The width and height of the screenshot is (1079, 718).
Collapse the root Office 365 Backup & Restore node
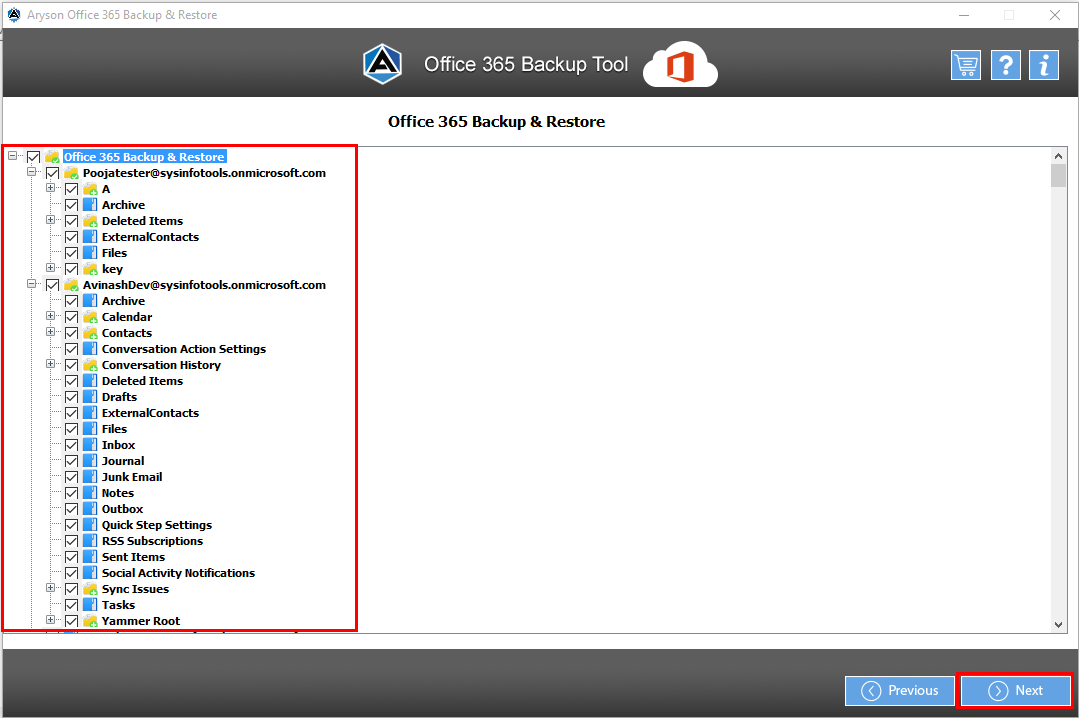12,156
